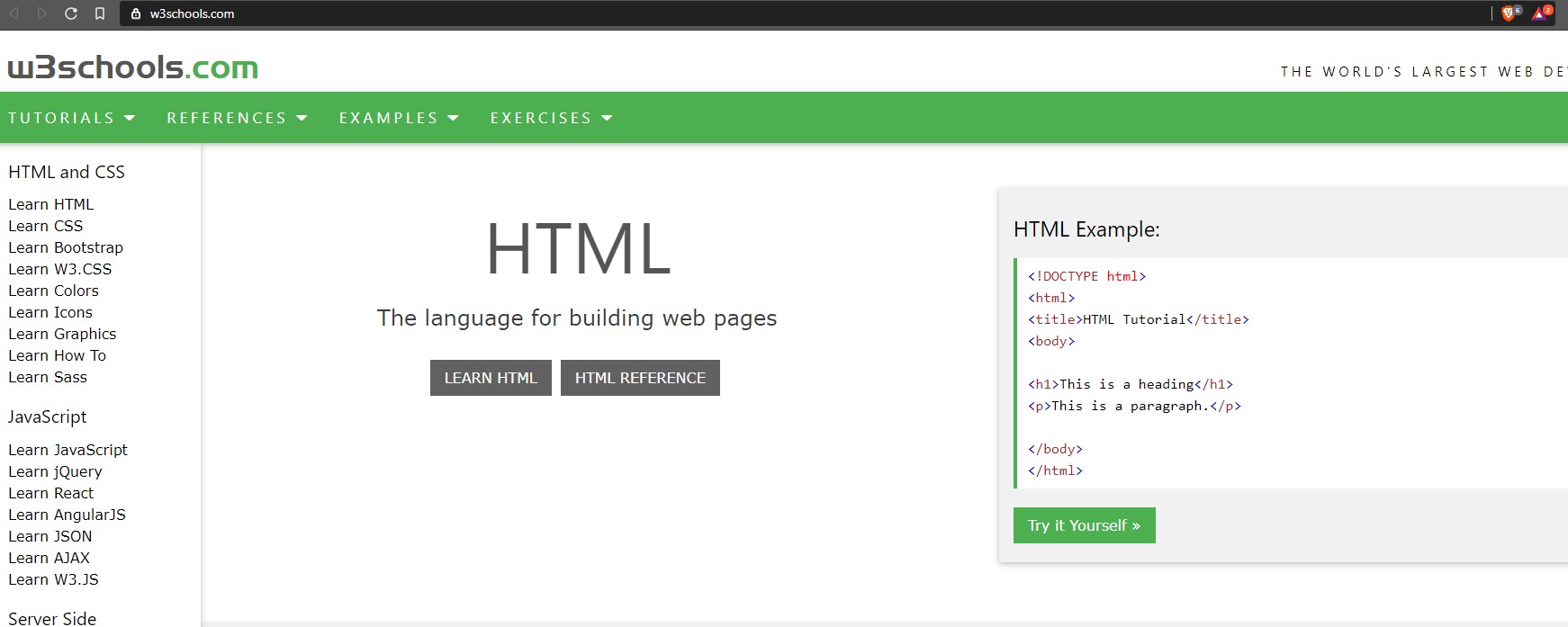Click the HTML and CSS sidebar heading
Screen dimensions: 1568x627
coord(67,172)
